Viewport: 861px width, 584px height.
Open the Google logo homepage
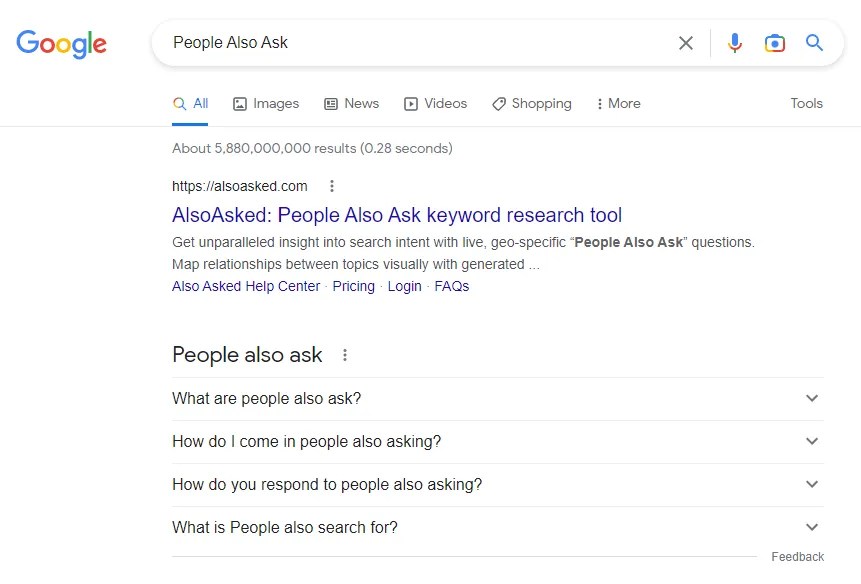62,44
